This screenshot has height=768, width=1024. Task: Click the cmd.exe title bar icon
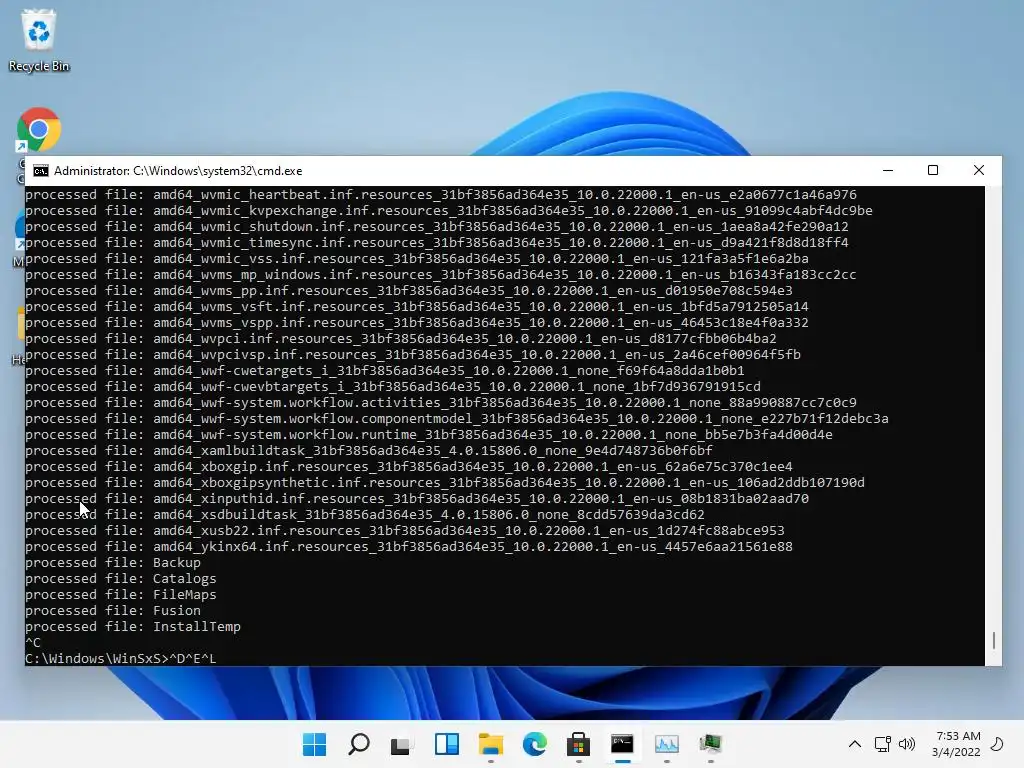coord(40,171)
